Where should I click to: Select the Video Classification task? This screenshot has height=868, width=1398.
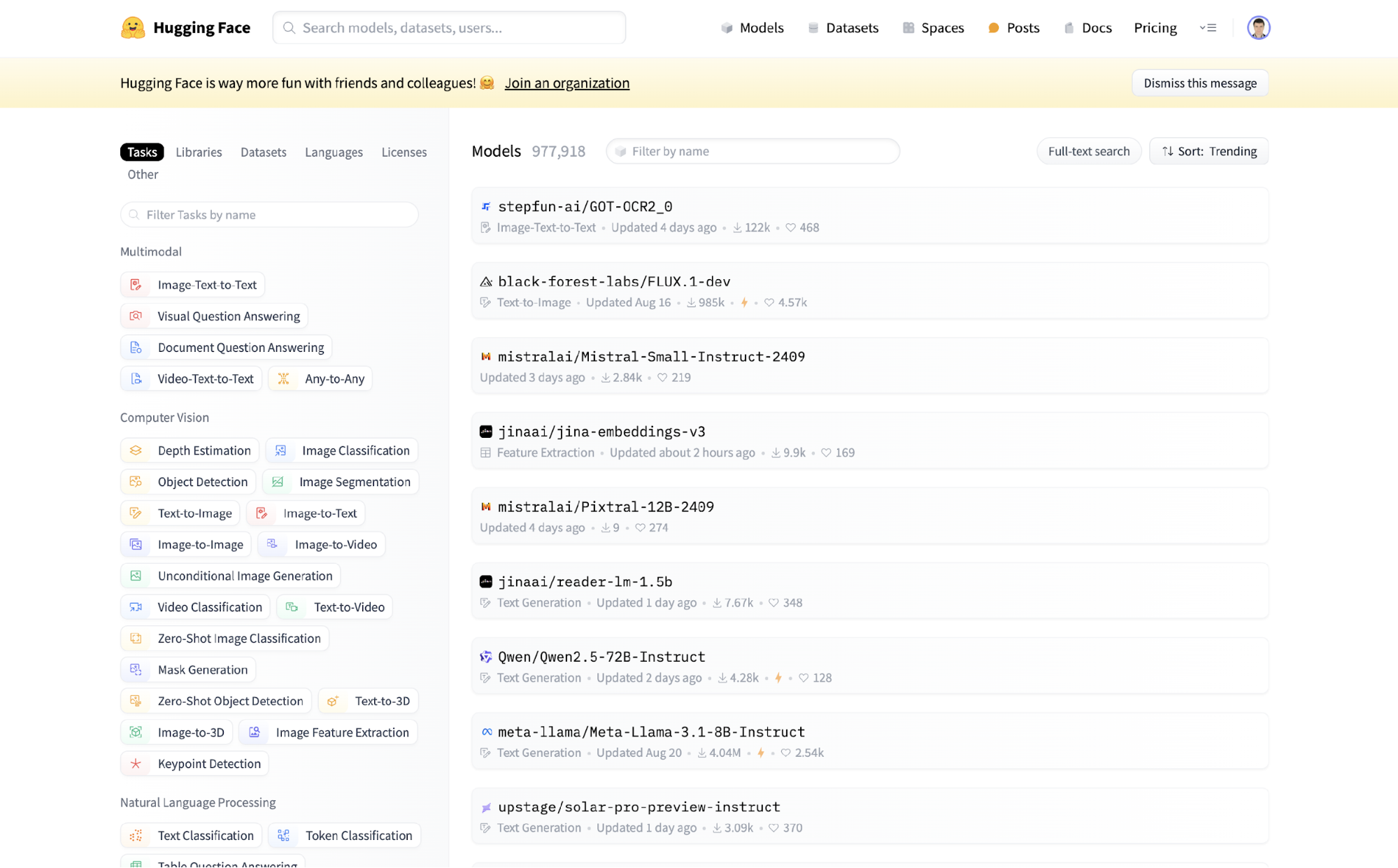coord(195,607)
